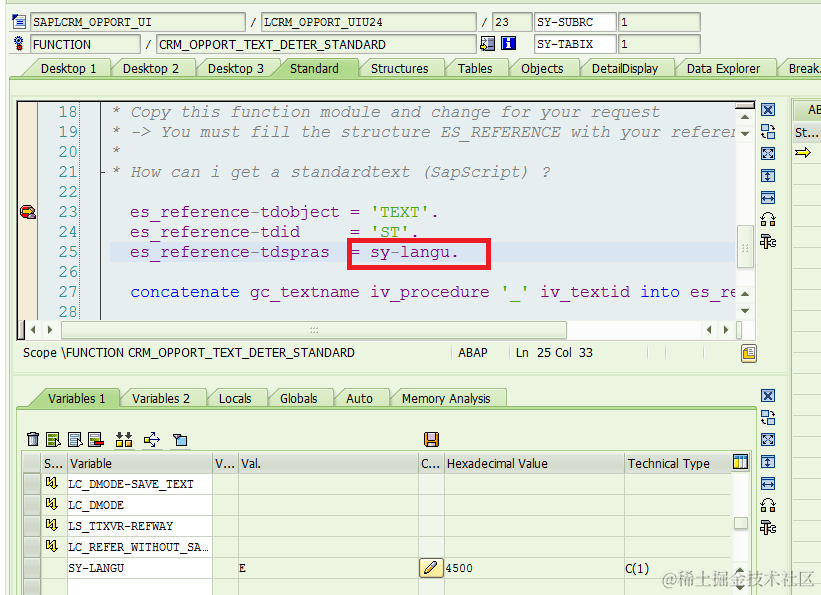This screenshot has width=821, height=595.
Task: Maximize the Variables panel horizontally
Action: [x=768, y=483]
